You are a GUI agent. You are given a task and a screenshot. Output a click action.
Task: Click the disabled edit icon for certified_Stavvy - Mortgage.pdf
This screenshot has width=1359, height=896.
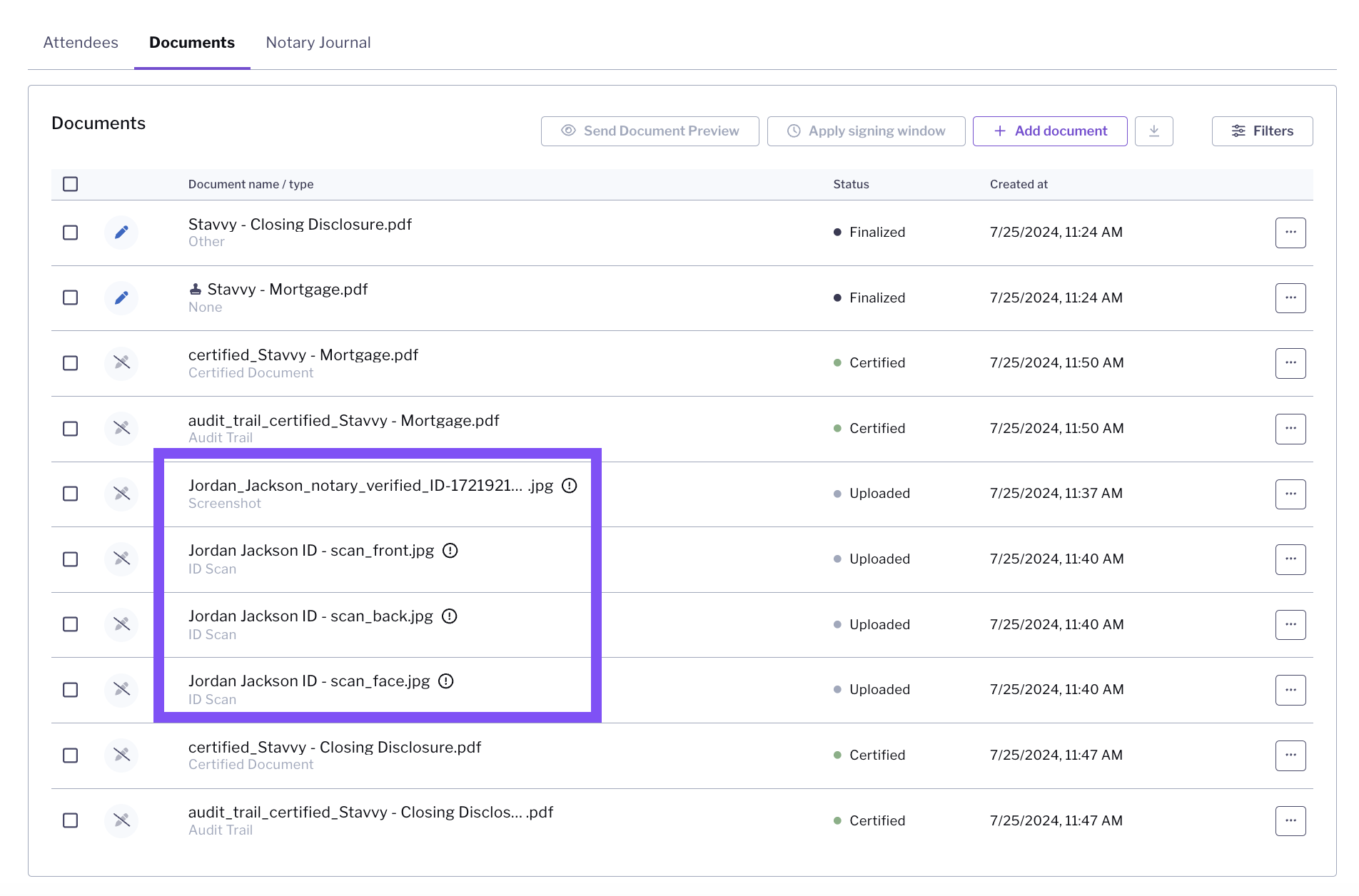pos(121,363)
